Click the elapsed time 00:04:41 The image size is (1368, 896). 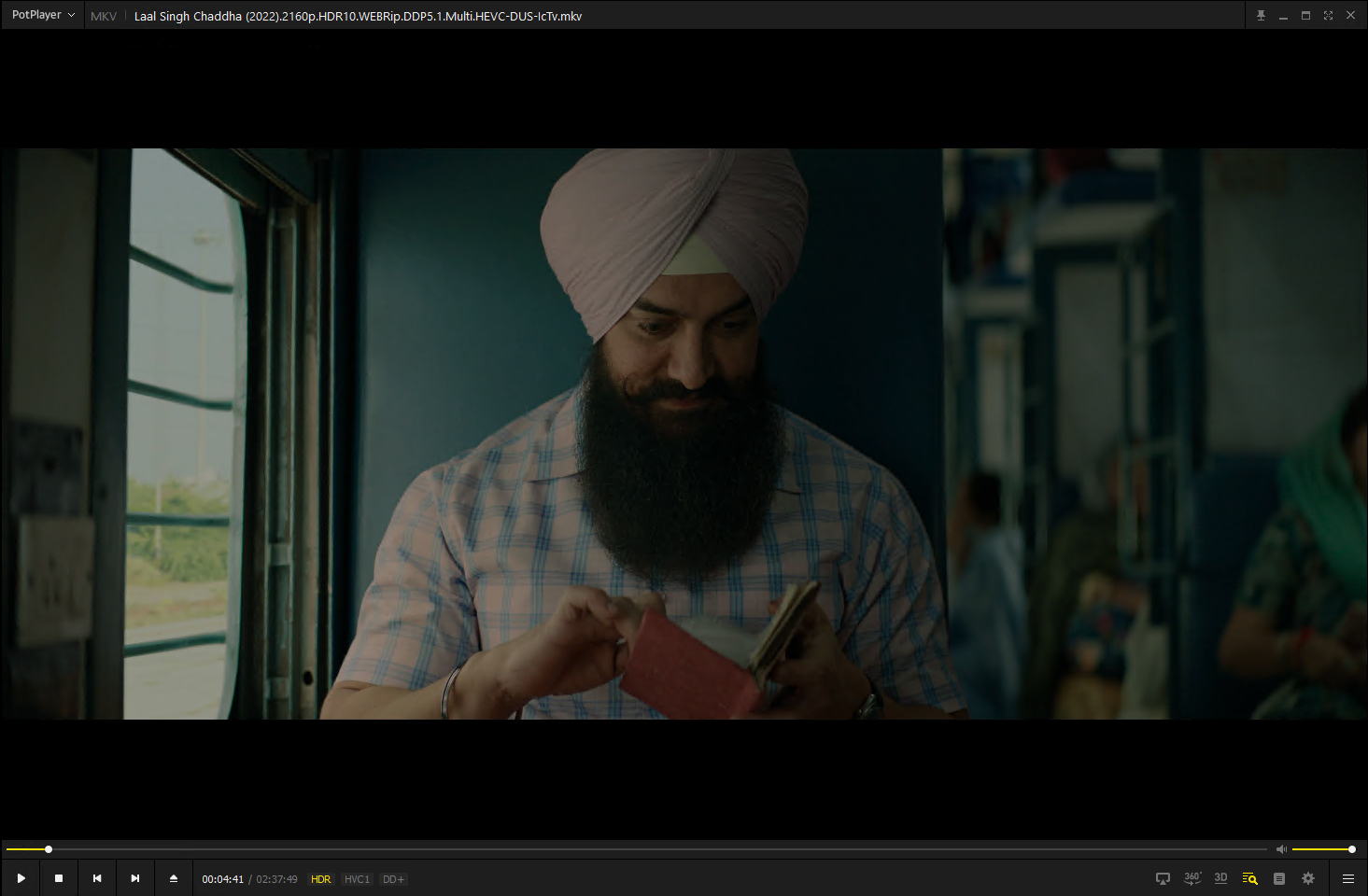(223, 879)
